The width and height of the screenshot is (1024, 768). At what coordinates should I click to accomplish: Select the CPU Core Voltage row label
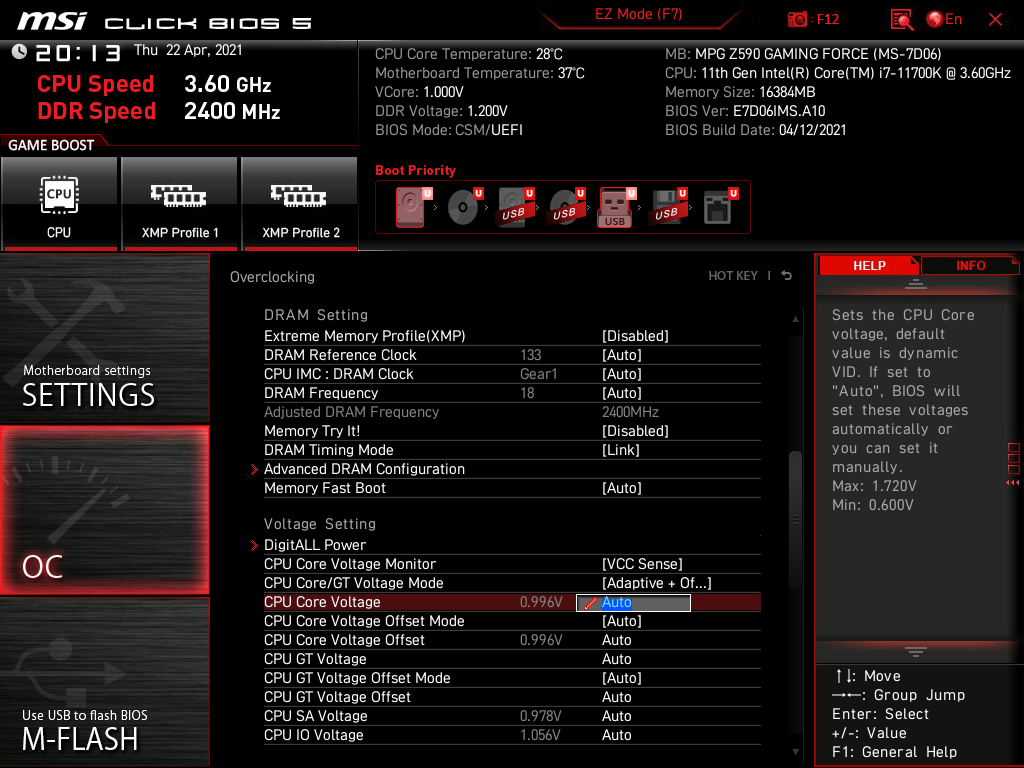(322, 602)
